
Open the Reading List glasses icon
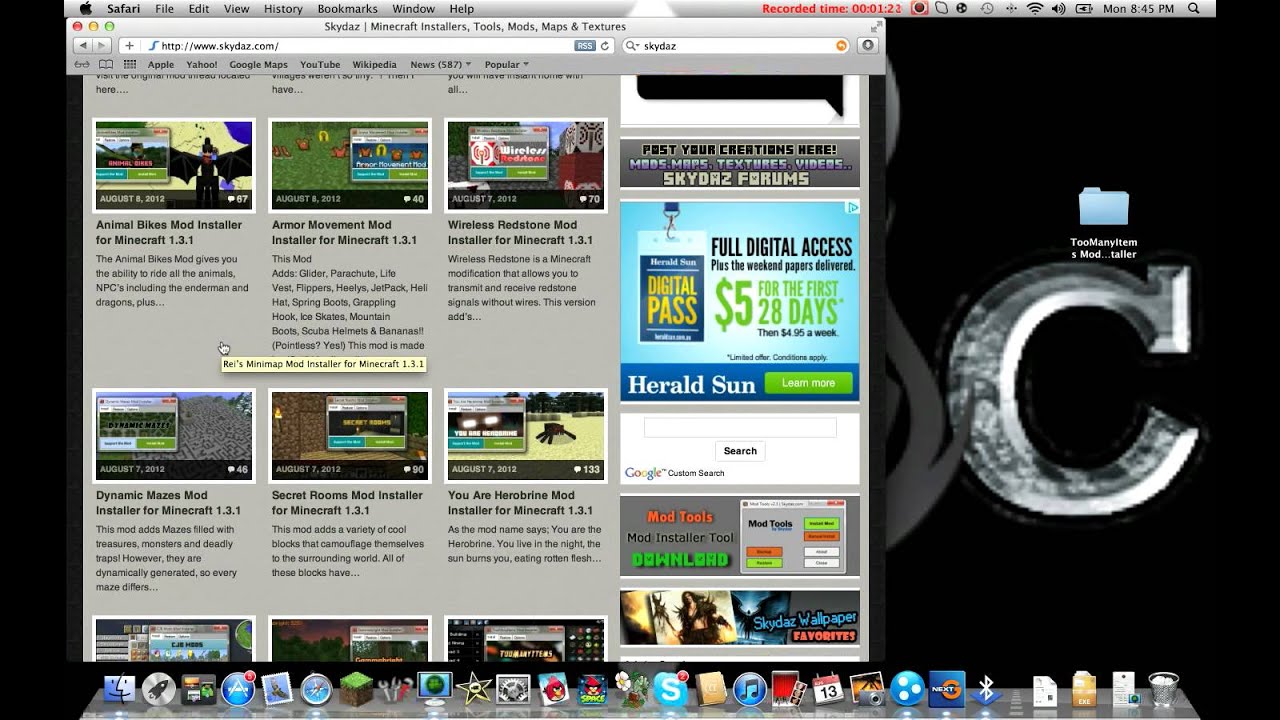pyautogui.click(x=81, y=65)
